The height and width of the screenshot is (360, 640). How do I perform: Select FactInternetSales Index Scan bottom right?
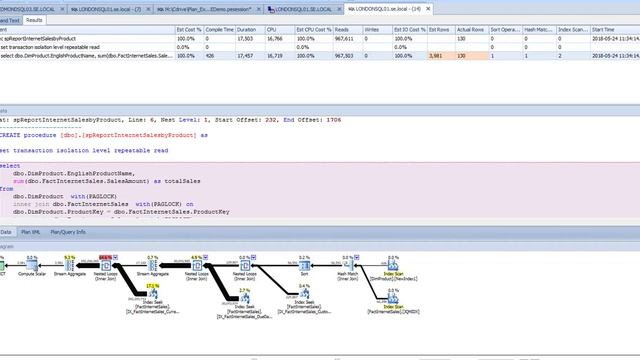click(x=393, y=301)
